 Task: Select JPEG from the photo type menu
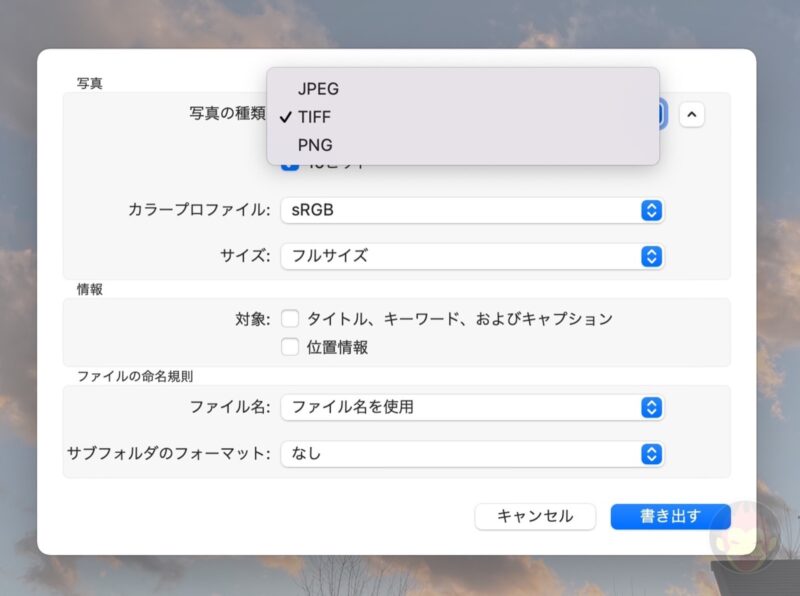[318, 89]
